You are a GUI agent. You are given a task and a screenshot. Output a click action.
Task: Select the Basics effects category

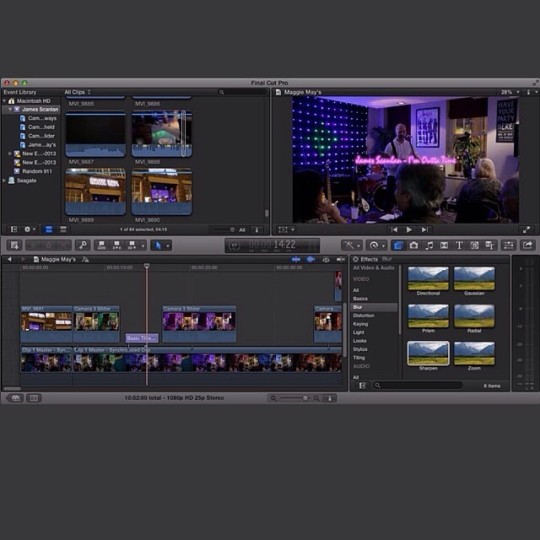point(360,299)
